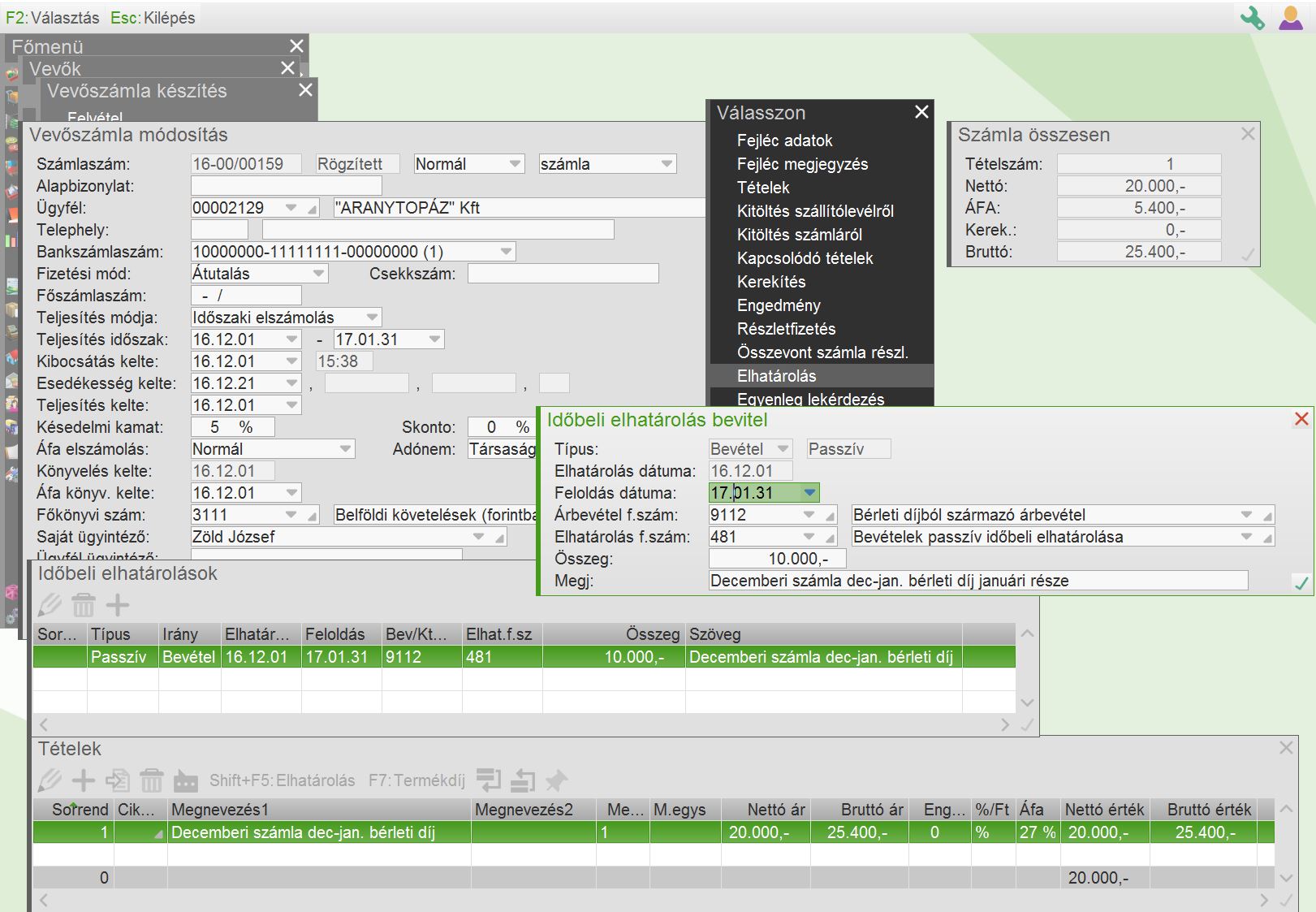Open the Feloldás dátuma date dropdown
Viewport: 1316px width, 912px height.
[809, 493]
